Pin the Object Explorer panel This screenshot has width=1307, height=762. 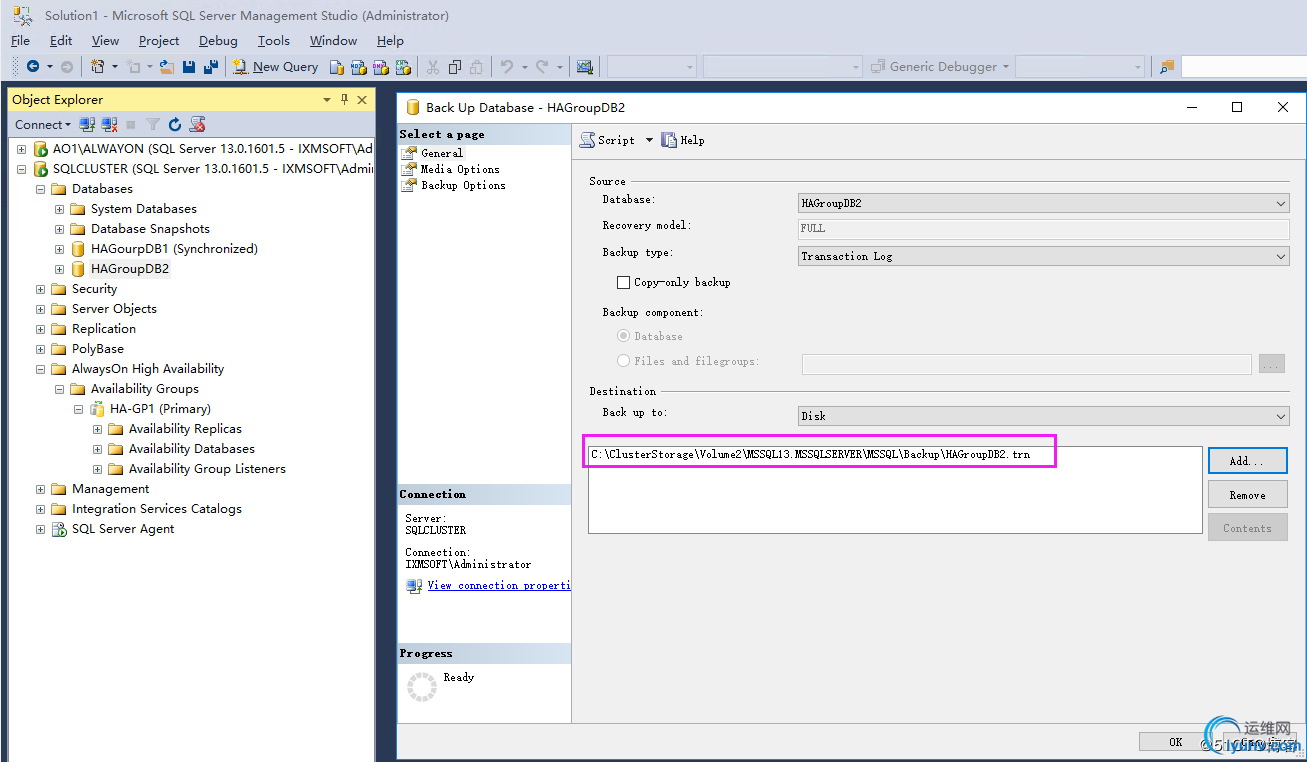tap(344, 100)
